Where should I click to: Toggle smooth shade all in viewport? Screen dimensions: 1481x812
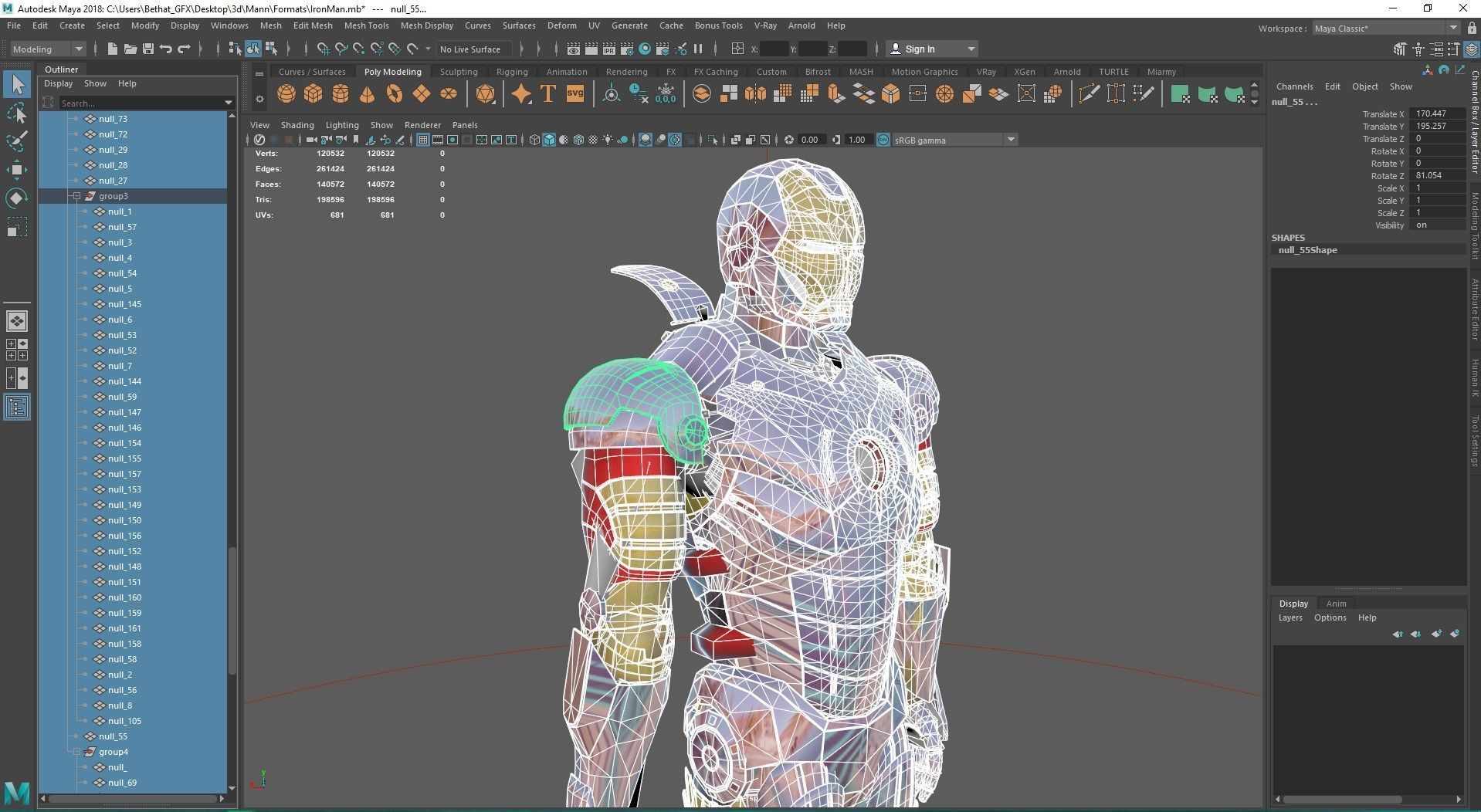[549, 140]
